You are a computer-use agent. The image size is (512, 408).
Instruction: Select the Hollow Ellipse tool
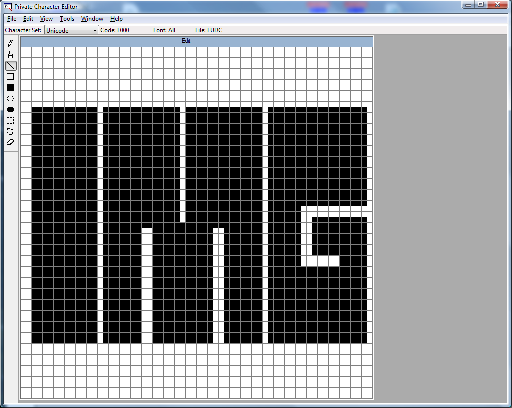(11, 99)
